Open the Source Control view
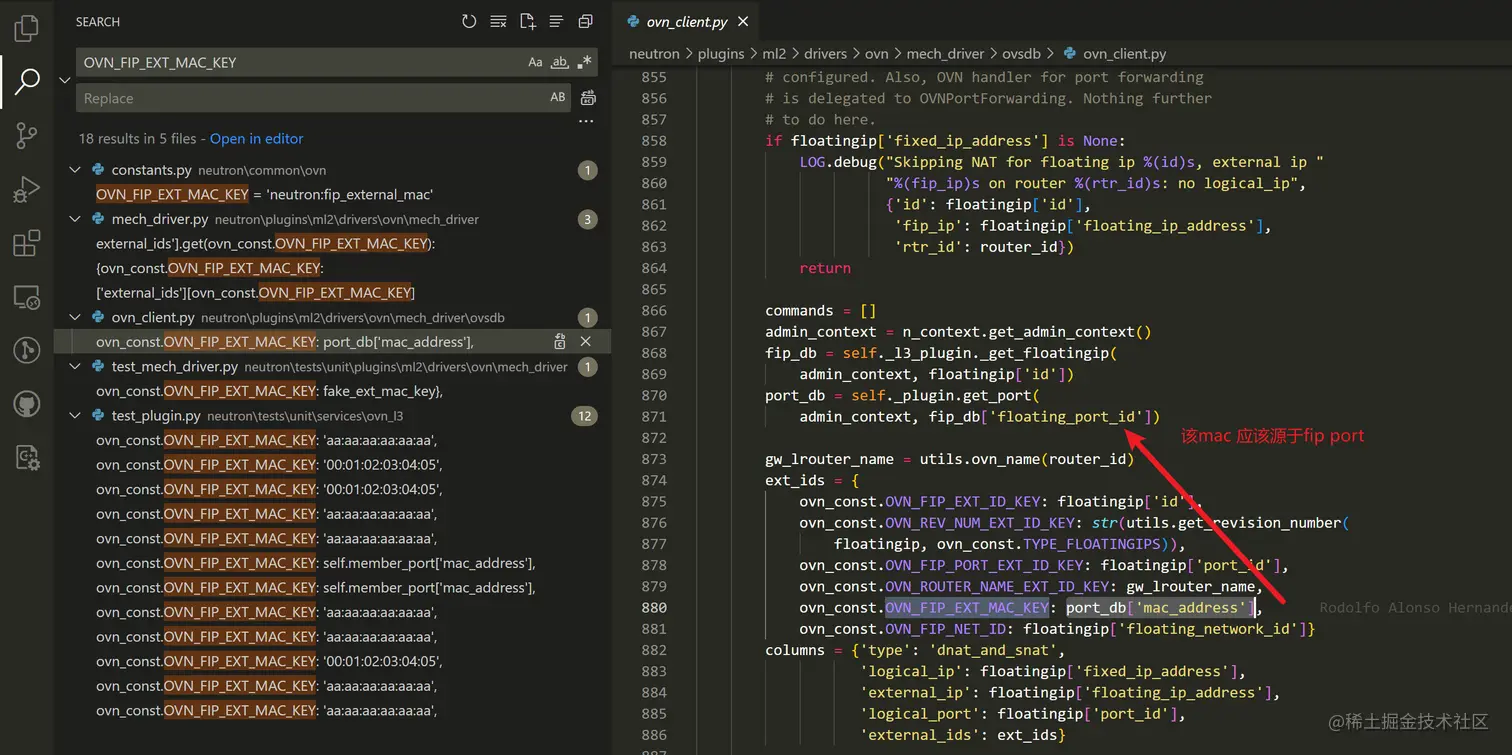Viewport: 1512px width, 755px height. [x=27, y=136]
